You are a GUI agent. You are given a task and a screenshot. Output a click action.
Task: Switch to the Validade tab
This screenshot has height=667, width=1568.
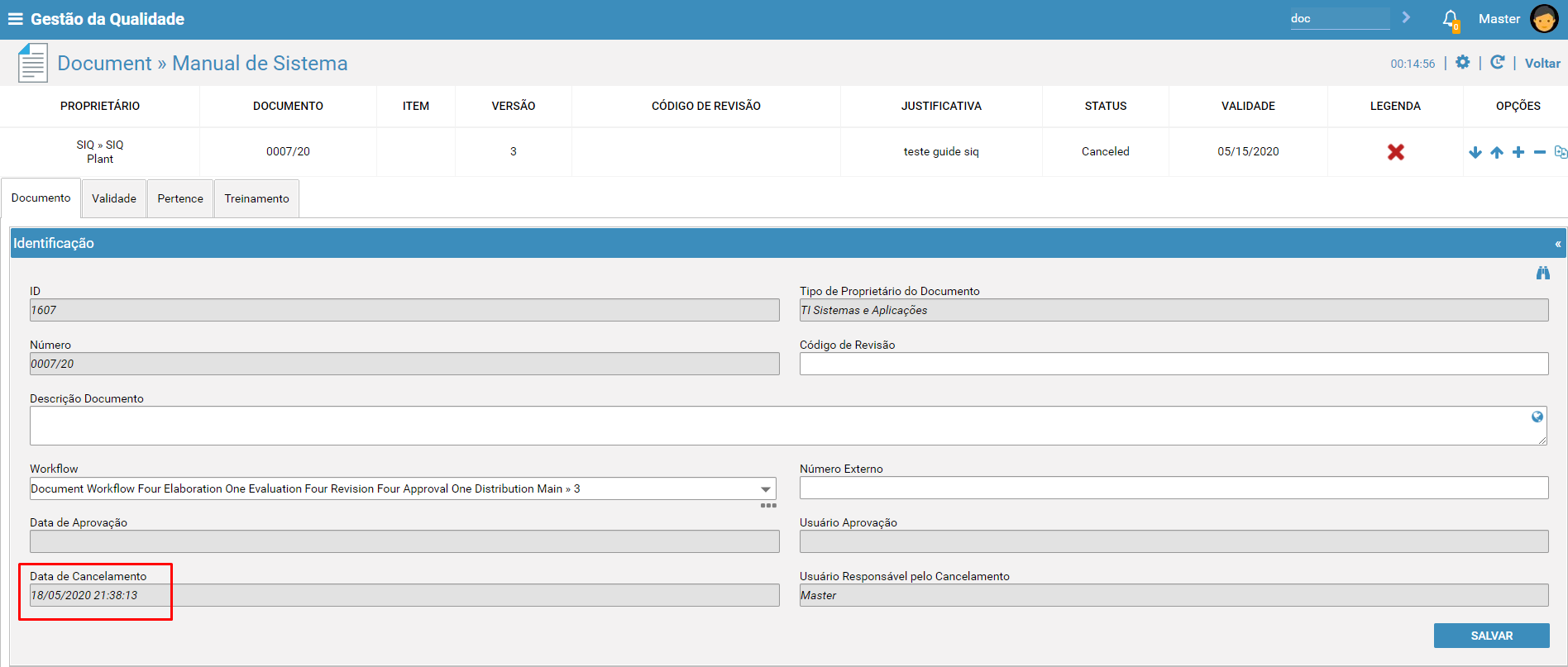coord(114,198)
